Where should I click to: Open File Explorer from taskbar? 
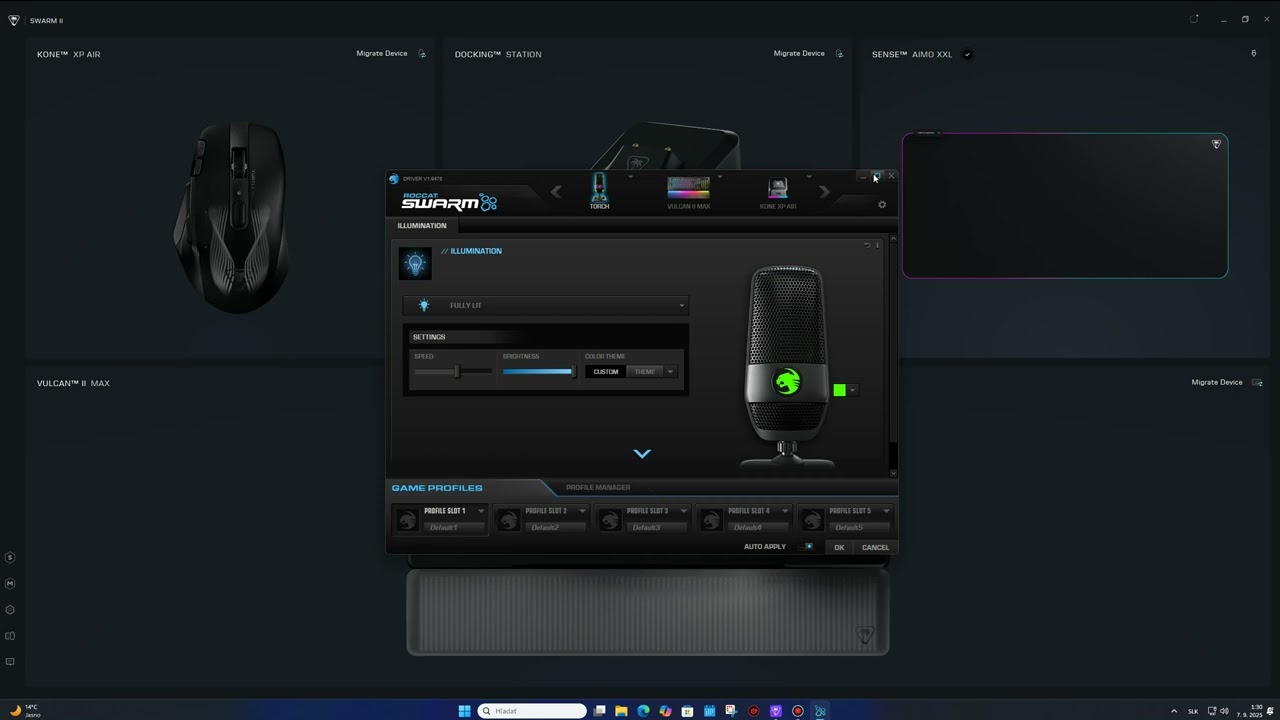[621, 711]
